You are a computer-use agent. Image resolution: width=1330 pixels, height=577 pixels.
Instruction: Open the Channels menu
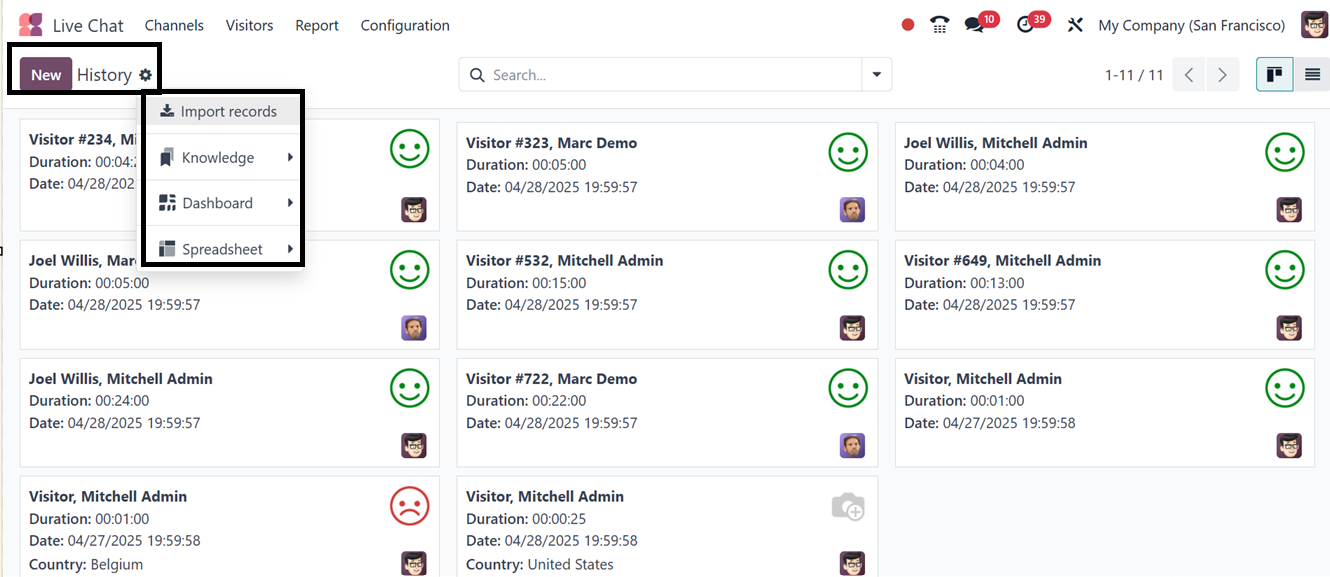point(174,25)
